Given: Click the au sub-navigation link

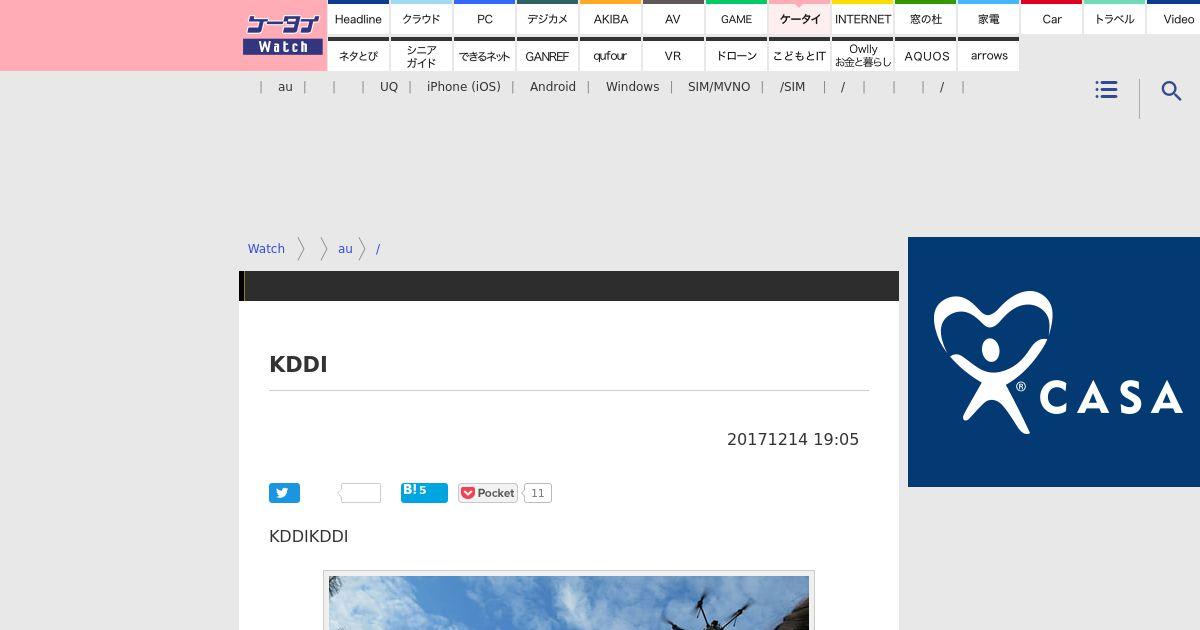Looking at the screenshot, I should [x=285, y=87].
